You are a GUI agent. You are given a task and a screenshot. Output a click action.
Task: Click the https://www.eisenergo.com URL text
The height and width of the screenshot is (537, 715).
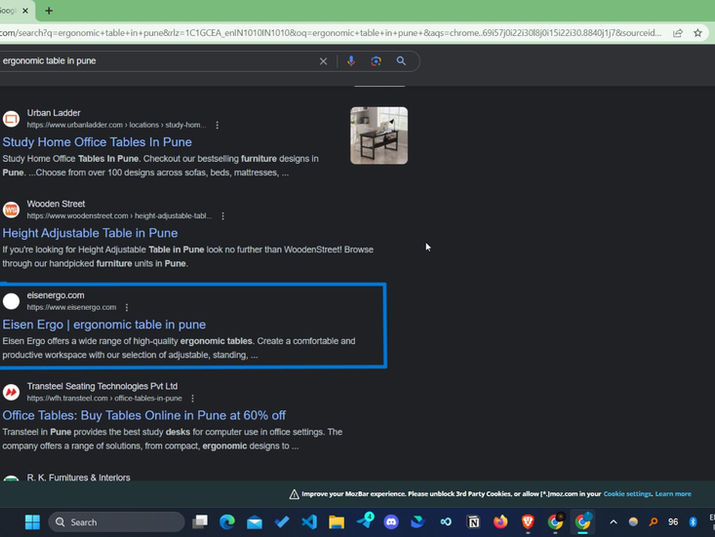(72, 307)
